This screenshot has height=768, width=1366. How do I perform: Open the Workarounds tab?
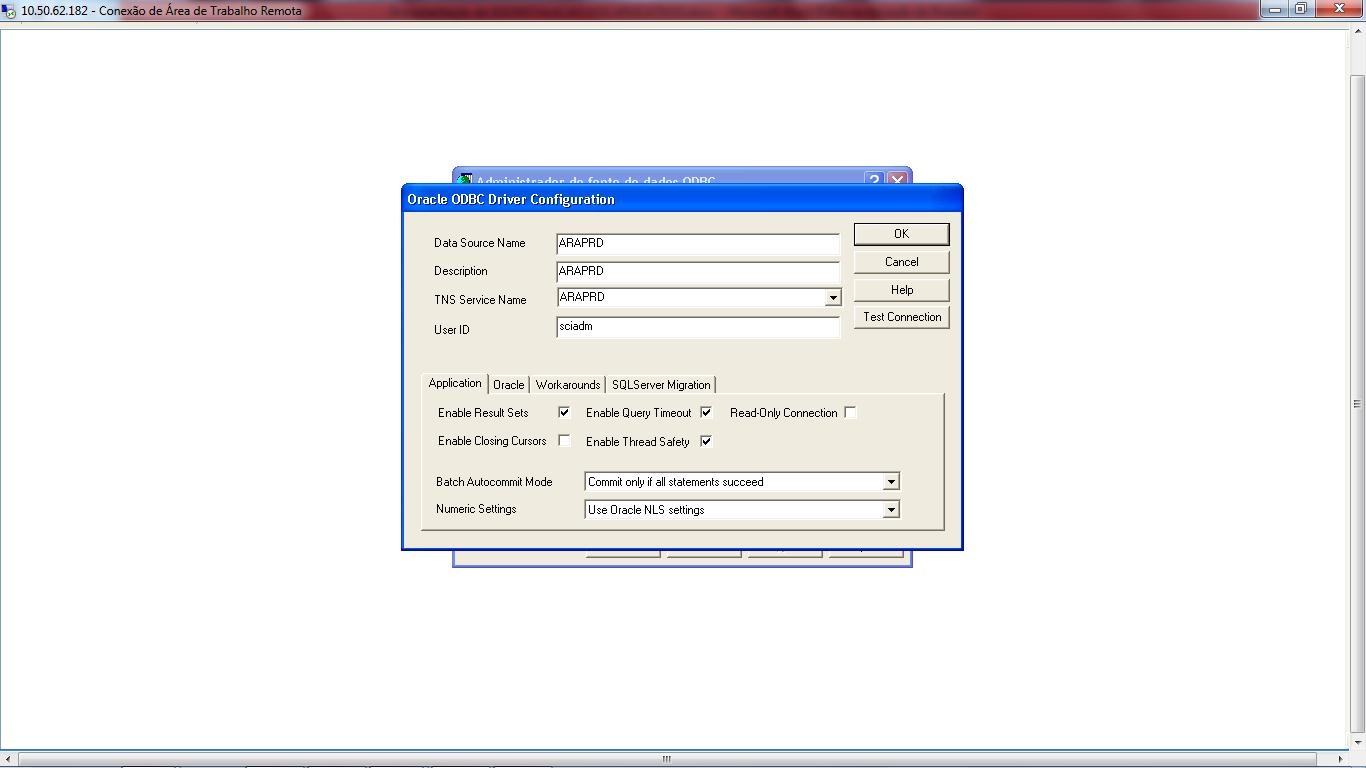coord(567,385)
